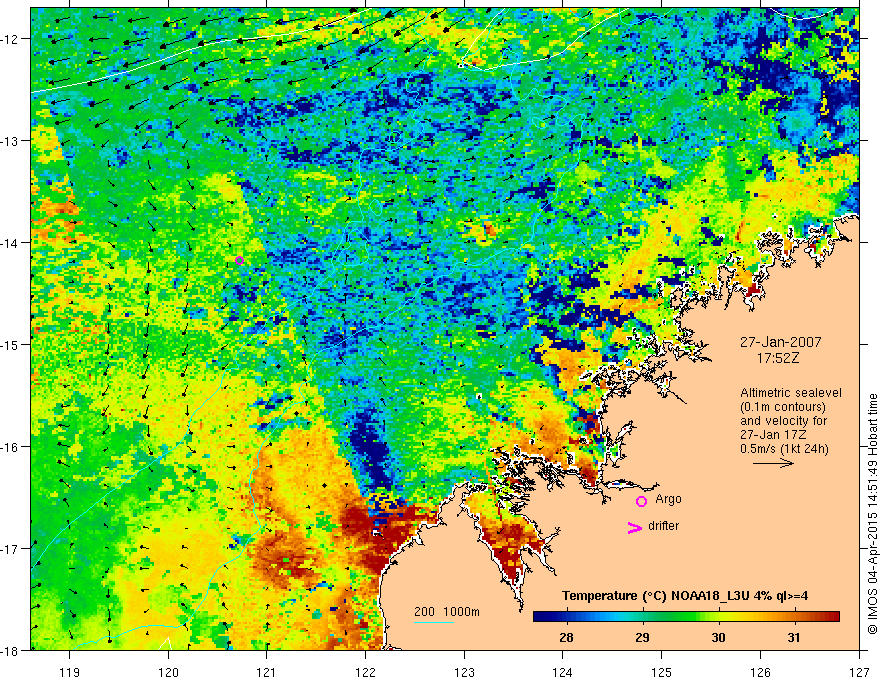The height and width of the screenshot is (680, 880).
Task: Click the magenta drifter arrow symbol in legend
Action: (x=634, y=528)
